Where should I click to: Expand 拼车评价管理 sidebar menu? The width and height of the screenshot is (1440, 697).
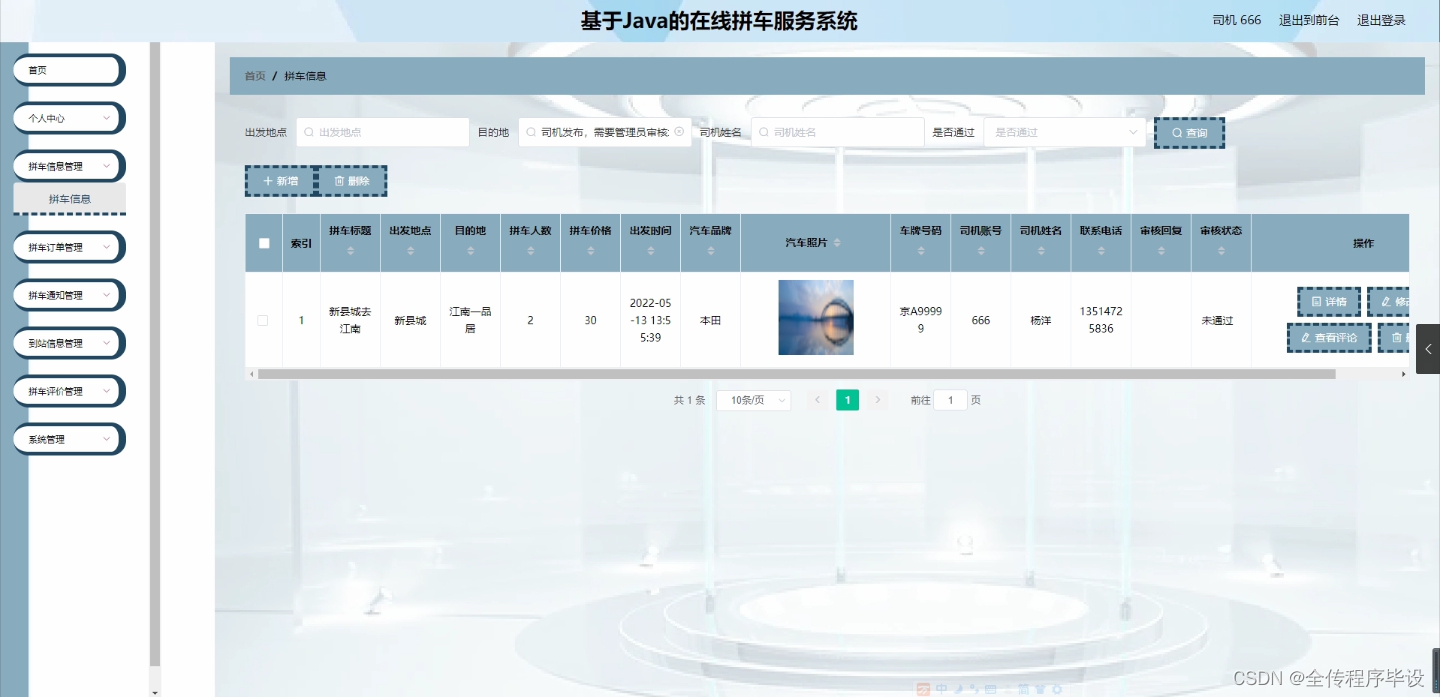[69, 391]
